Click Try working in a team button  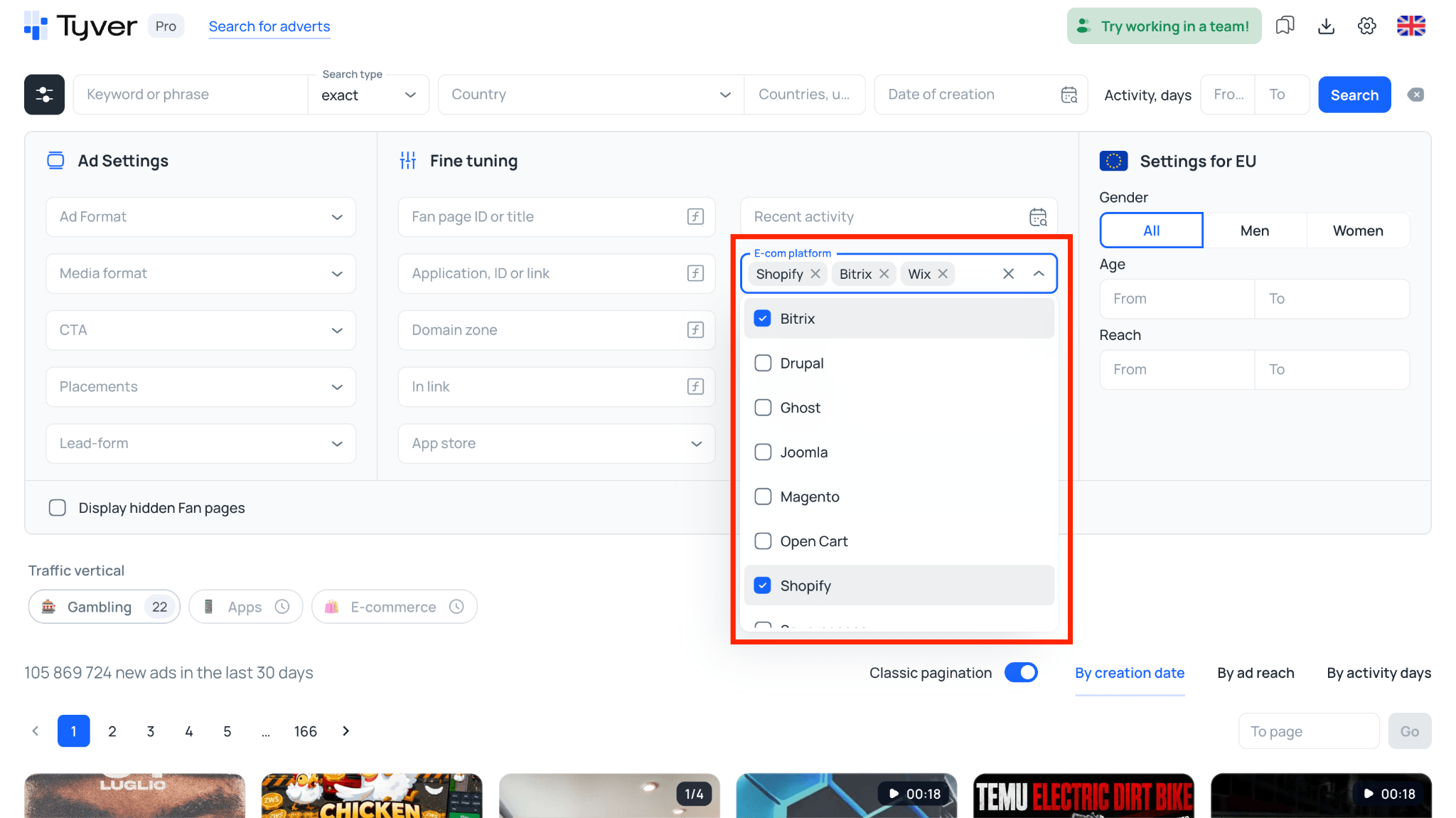[1164, 26]
